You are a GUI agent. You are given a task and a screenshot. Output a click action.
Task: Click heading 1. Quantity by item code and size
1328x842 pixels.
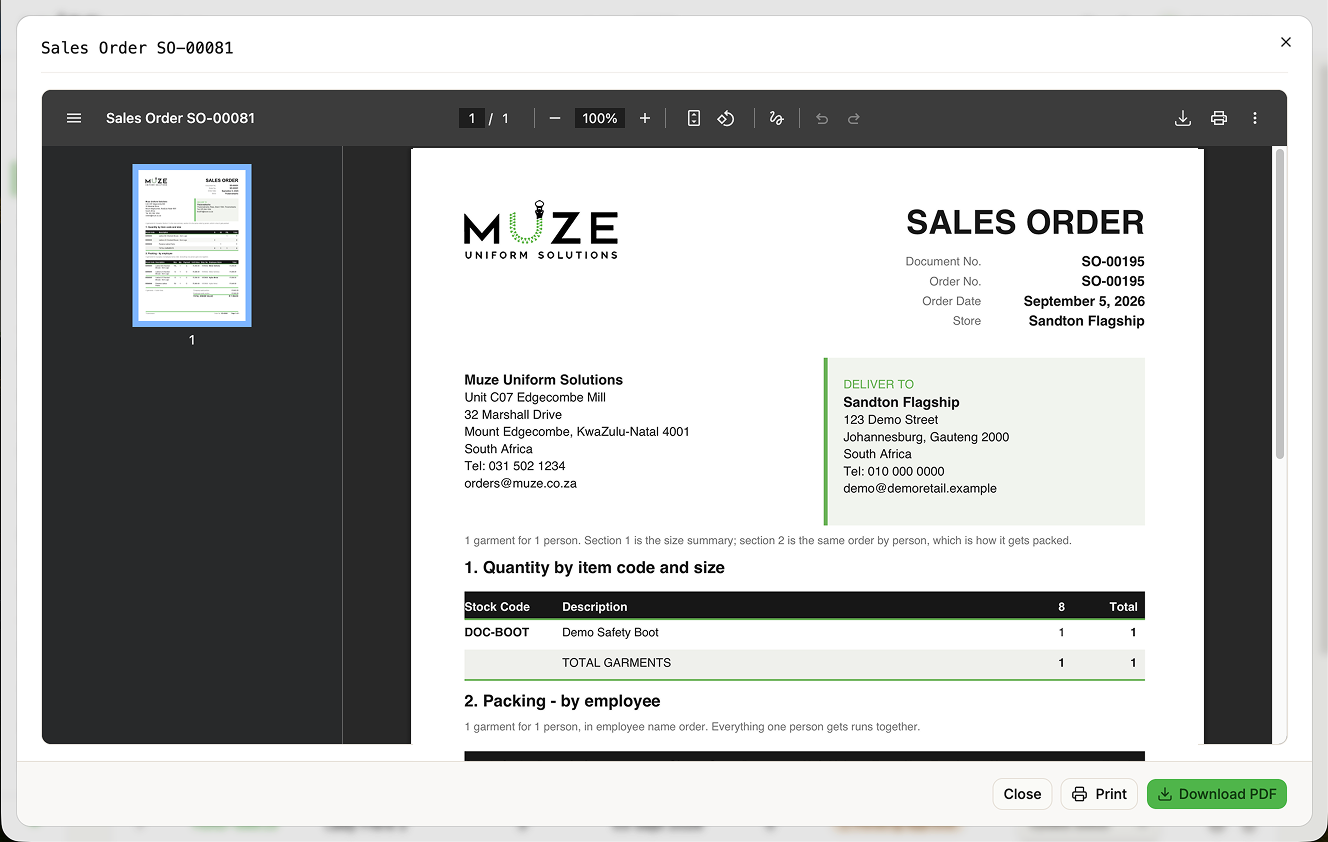pos(594,567)
